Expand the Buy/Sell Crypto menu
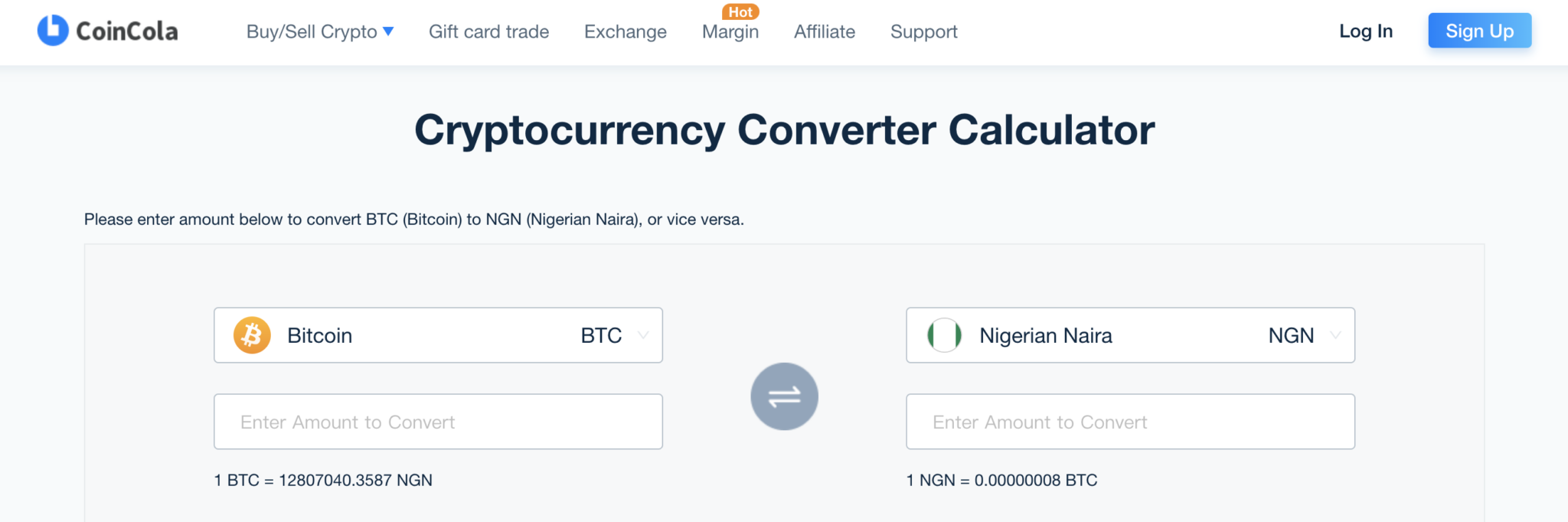Image resolution: width=1568 pixels, height=522 pixels. point(320,31)
